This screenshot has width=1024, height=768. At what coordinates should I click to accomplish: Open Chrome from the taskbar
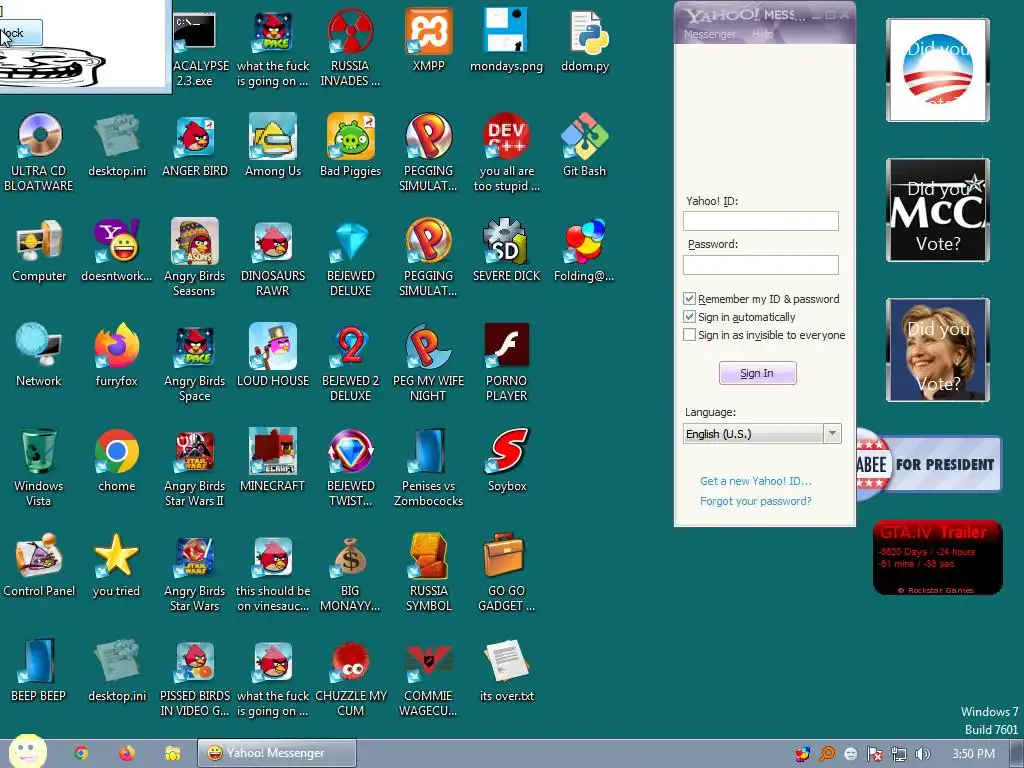tap(81, 754)
